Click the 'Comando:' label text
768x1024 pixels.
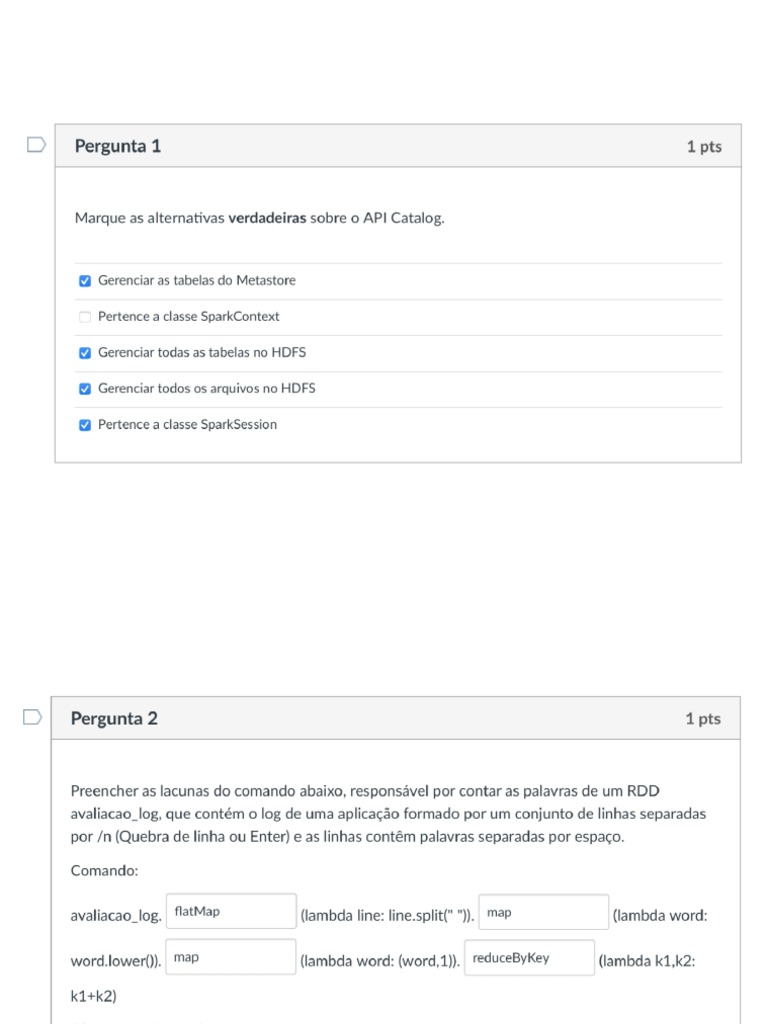click(104, 871)
